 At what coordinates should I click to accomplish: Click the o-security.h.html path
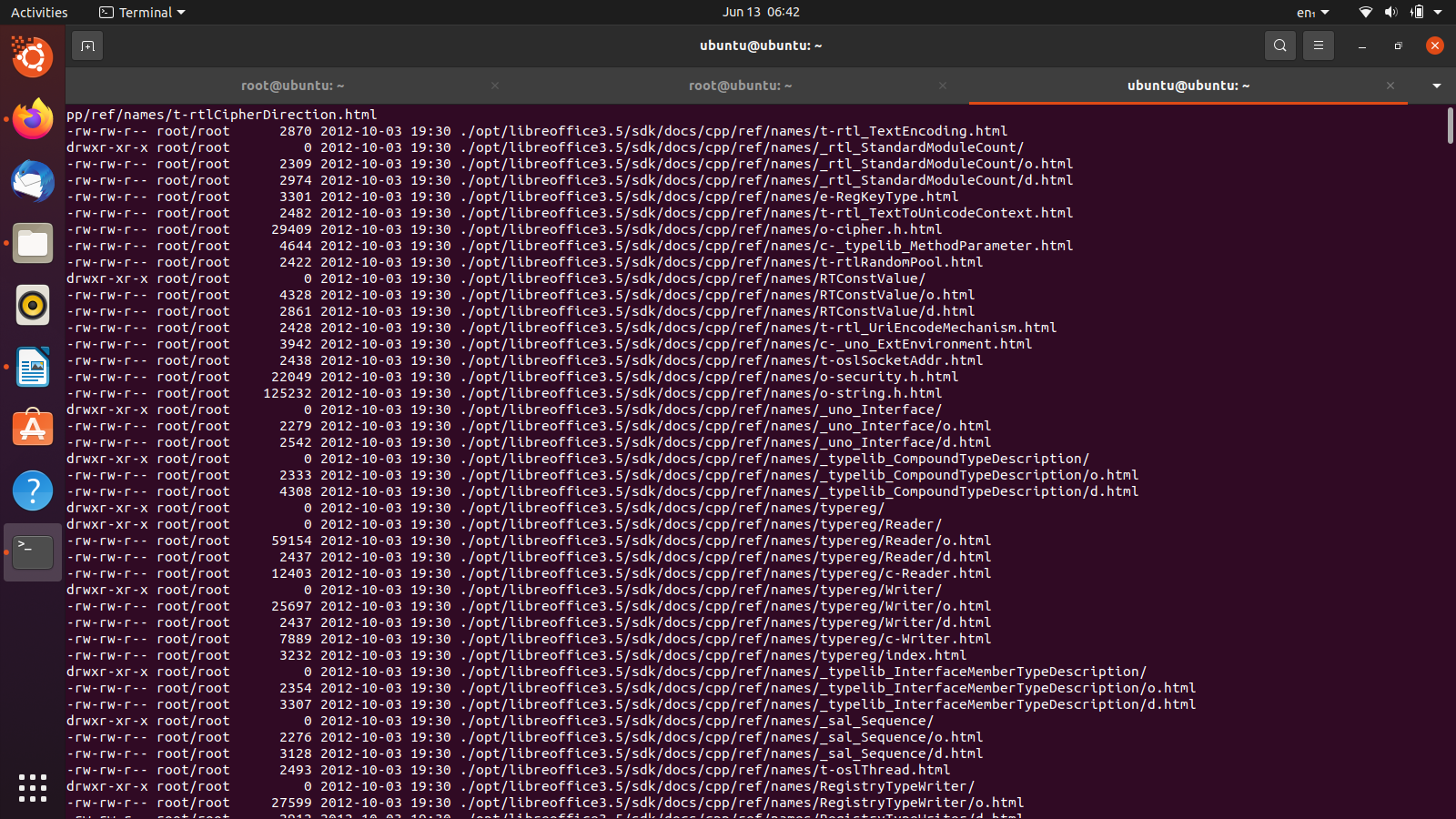pos(709,377)
